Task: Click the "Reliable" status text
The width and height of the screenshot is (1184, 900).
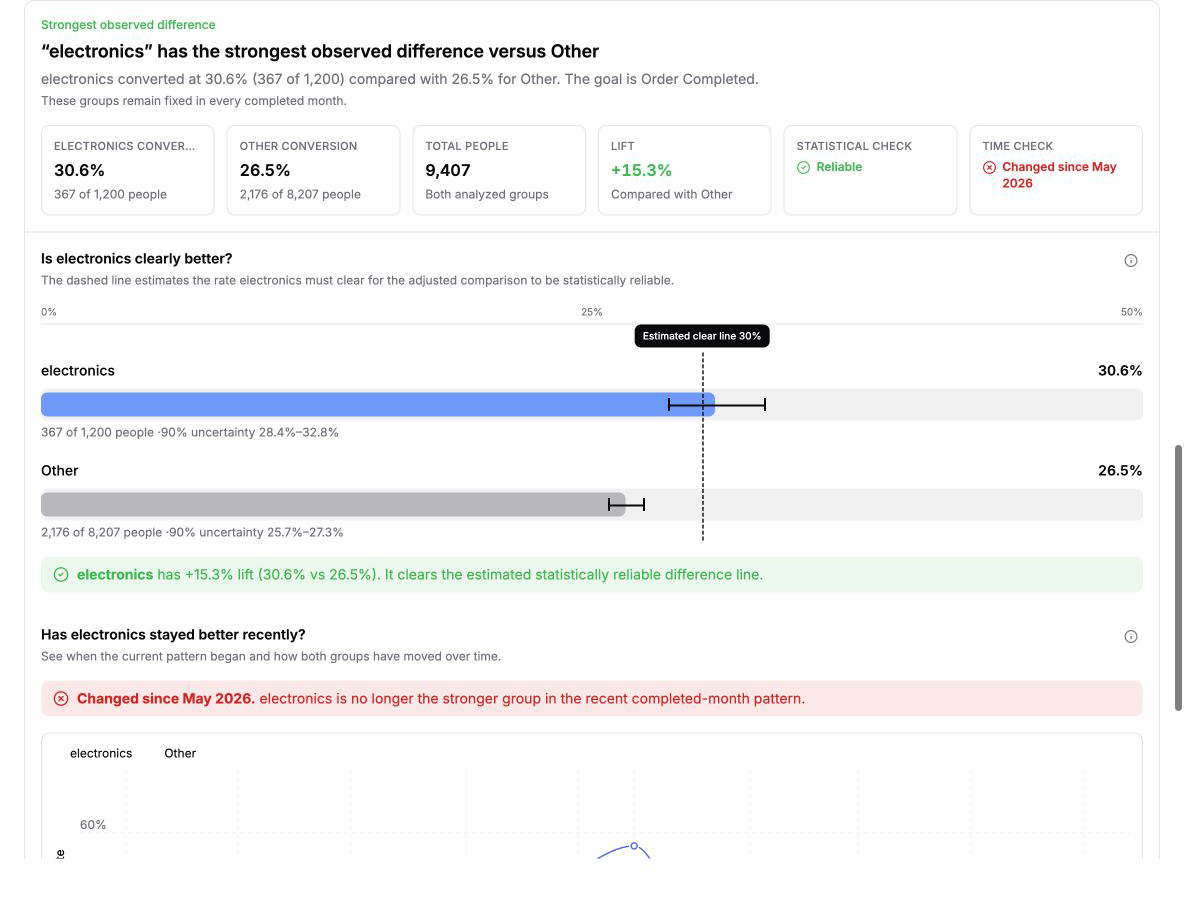Action: (839, 167)
